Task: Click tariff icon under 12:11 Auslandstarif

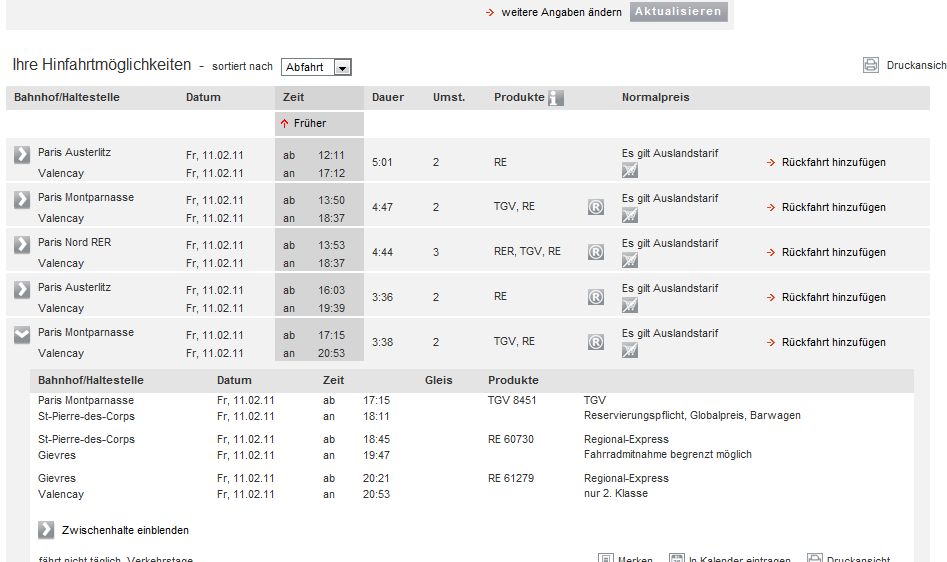Action: tap(630, 171)
